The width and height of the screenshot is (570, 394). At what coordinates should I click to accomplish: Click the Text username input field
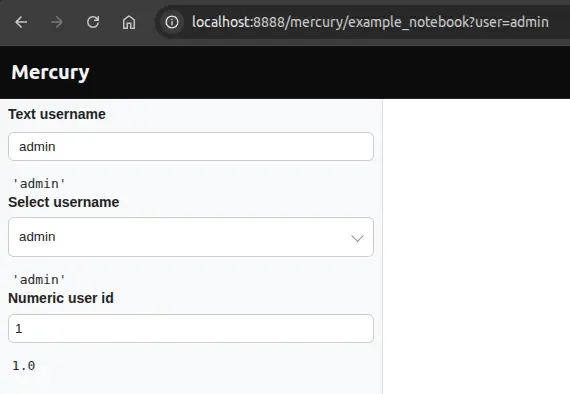tap(191, 146)
